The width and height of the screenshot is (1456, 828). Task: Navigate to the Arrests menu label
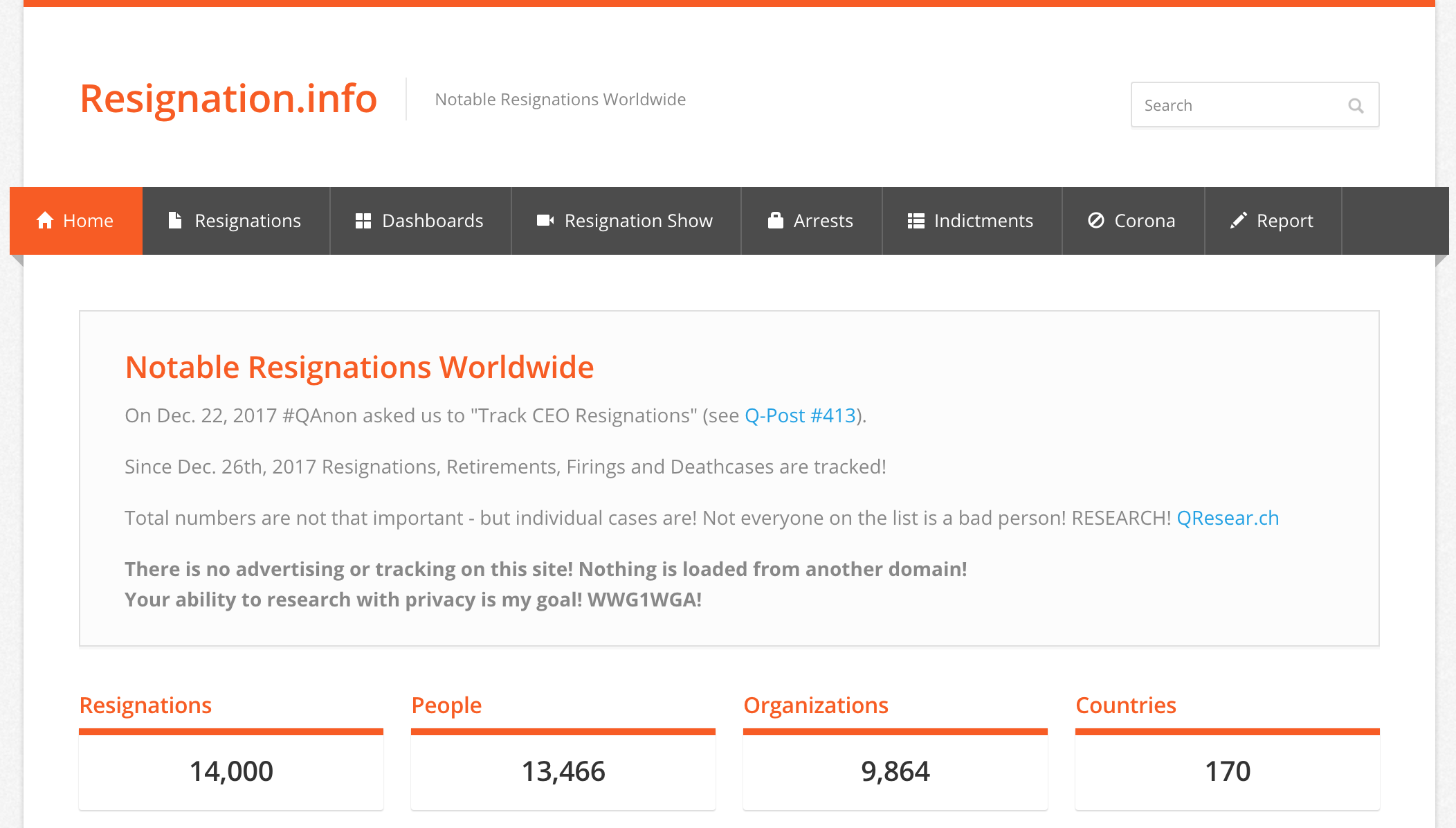[823, 221]
